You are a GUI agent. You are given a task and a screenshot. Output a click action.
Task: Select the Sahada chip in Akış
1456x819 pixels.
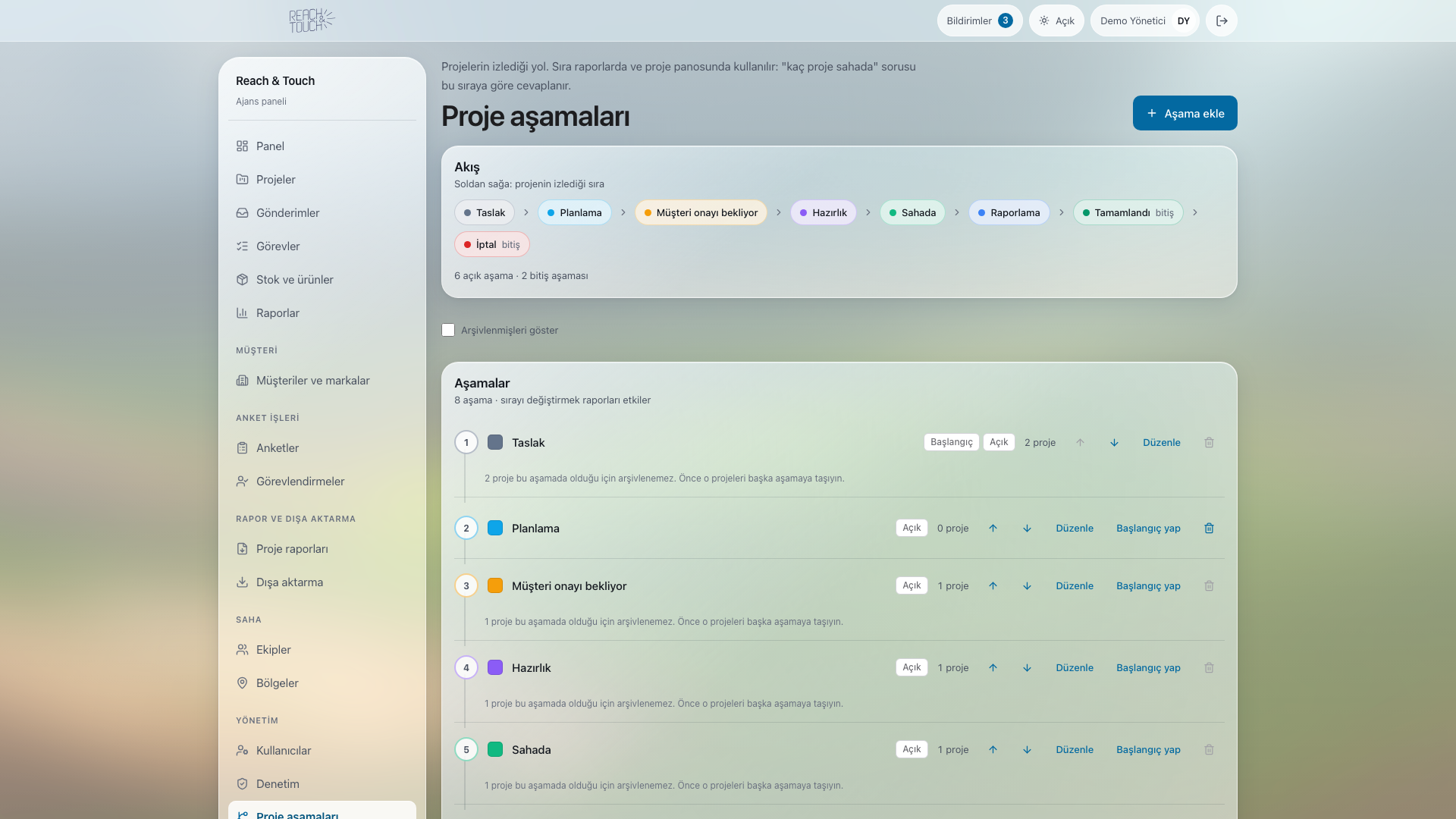[912, 212]
